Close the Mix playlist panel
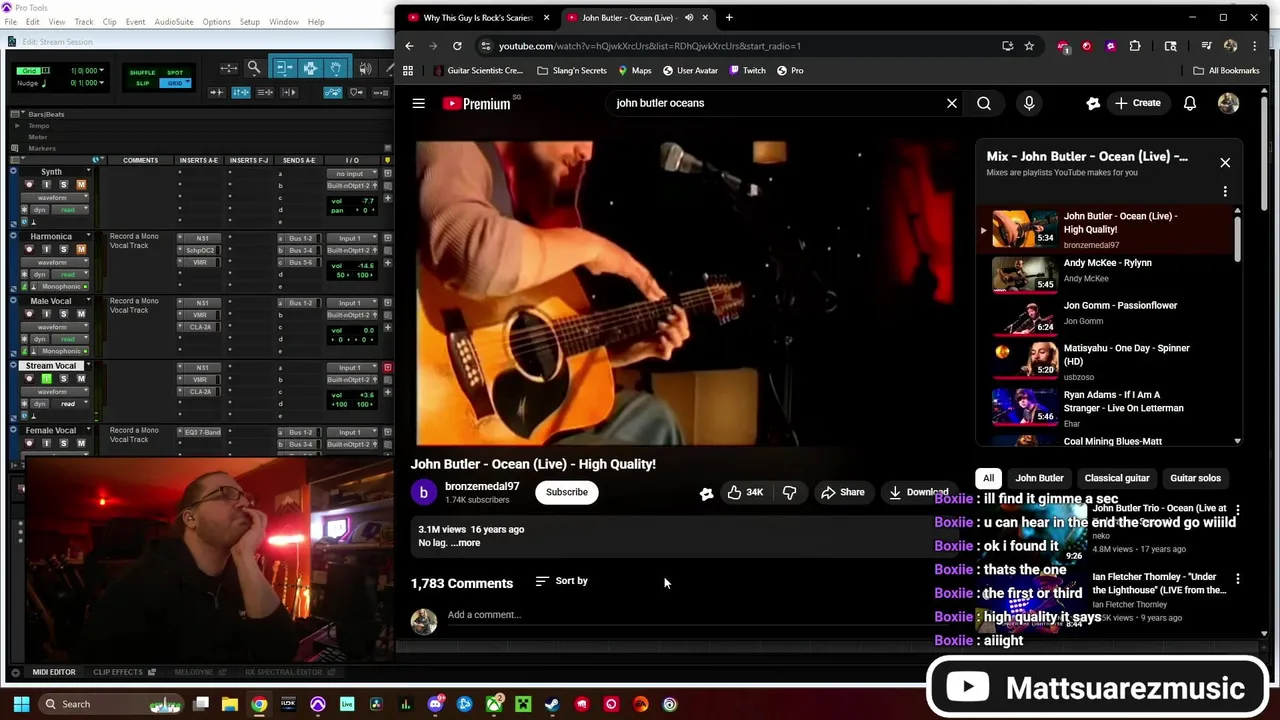1280x720 pixels. [x=1225, y=162]
